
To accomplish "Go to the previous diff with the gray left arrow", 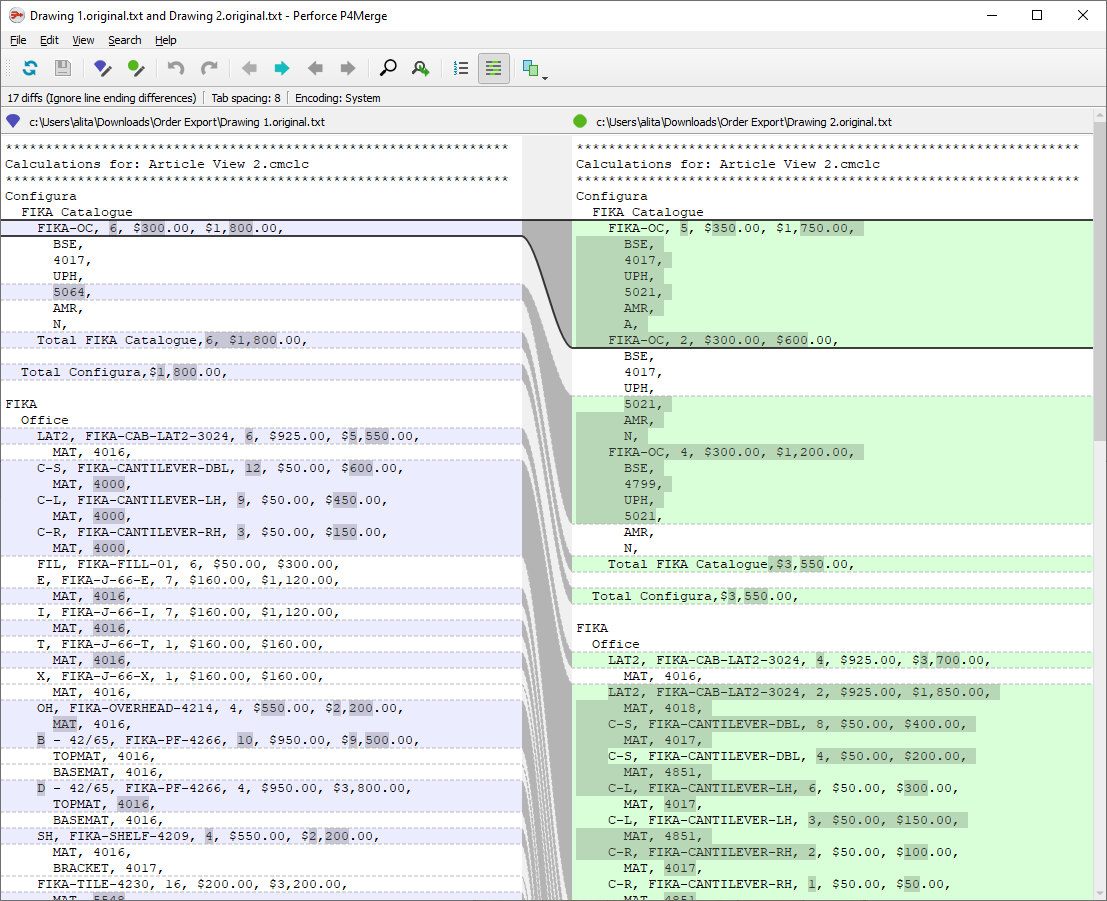I will (249, 68).
